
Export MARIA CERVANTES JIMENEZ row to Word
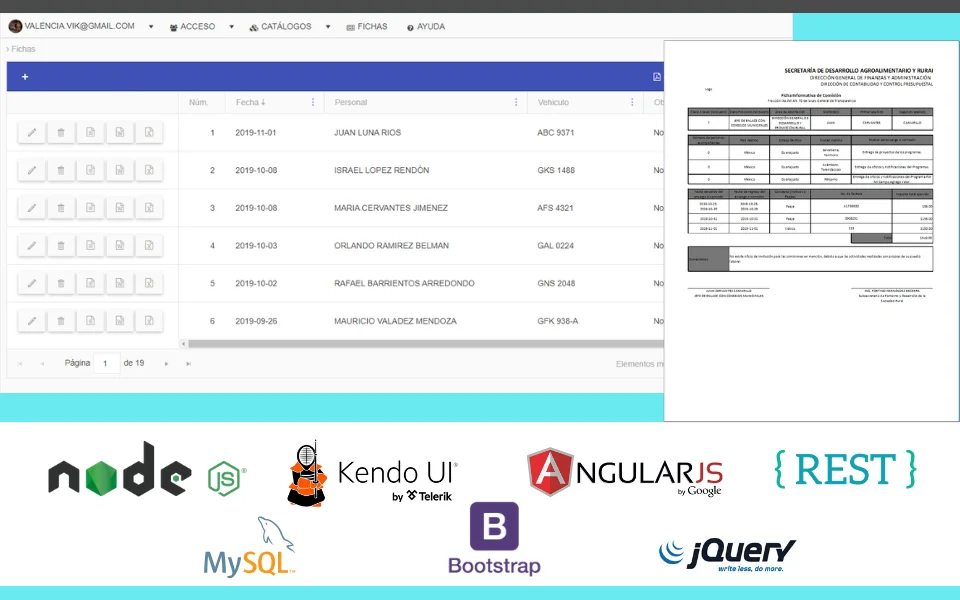(x=120, y=208)
